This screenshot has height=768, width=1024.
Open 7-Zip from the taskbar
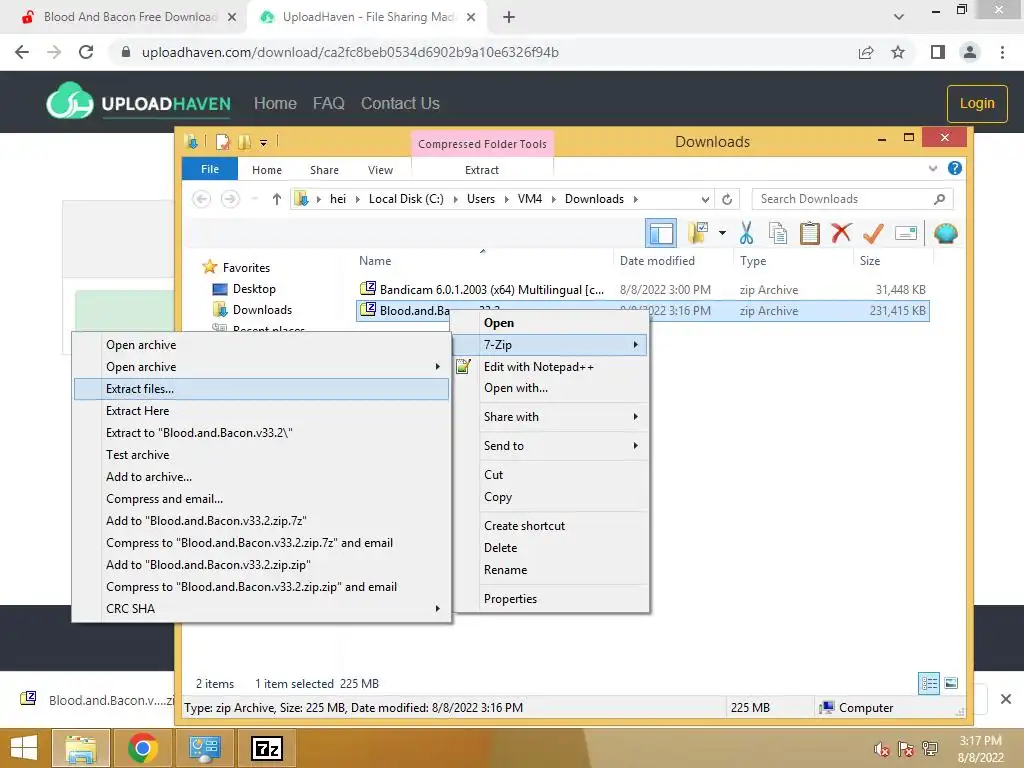click(x=266, y=748)
